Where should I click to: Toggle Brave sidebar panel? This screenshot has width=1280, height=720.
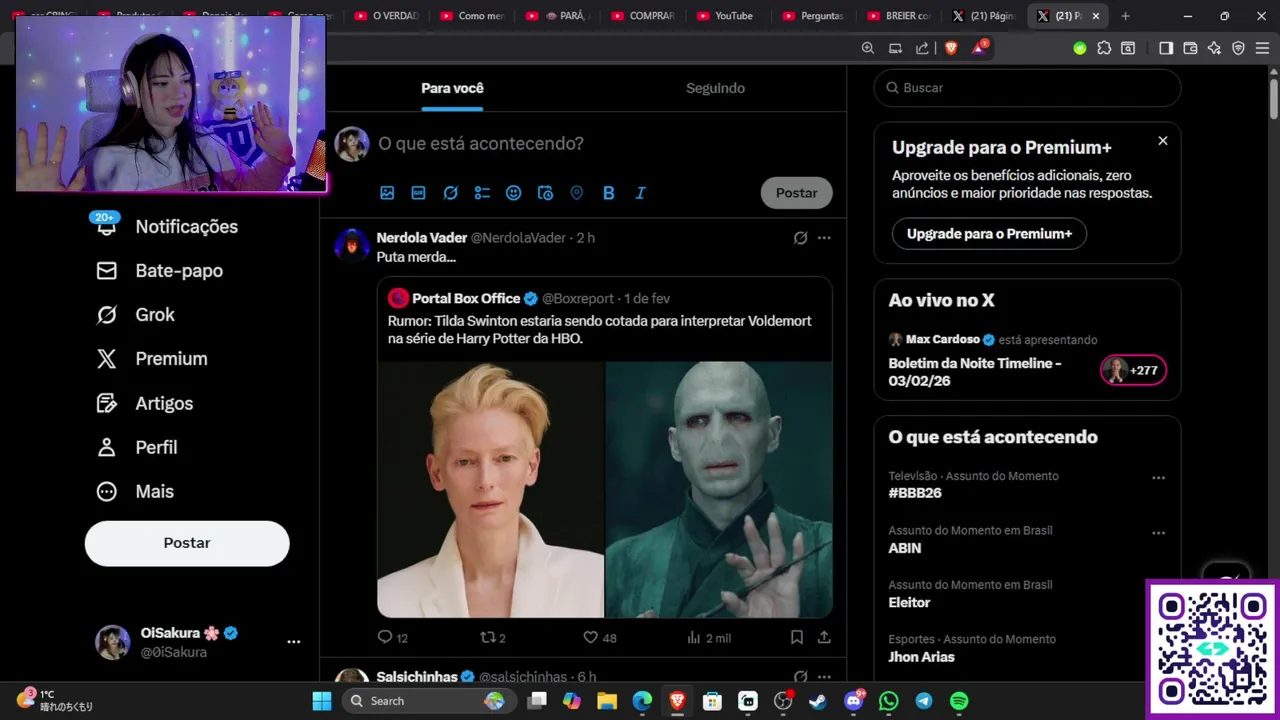point(1166,48)
